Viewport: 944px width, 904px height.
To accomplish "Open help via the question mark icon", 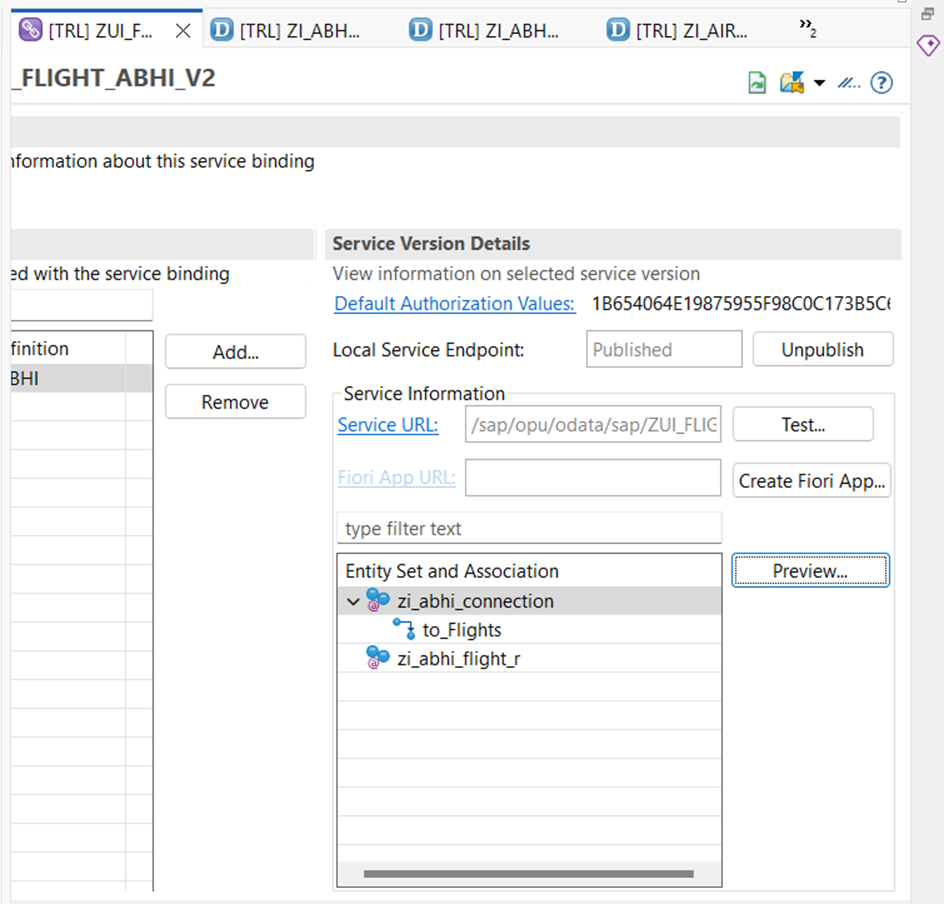I will (x=881, y=83).
